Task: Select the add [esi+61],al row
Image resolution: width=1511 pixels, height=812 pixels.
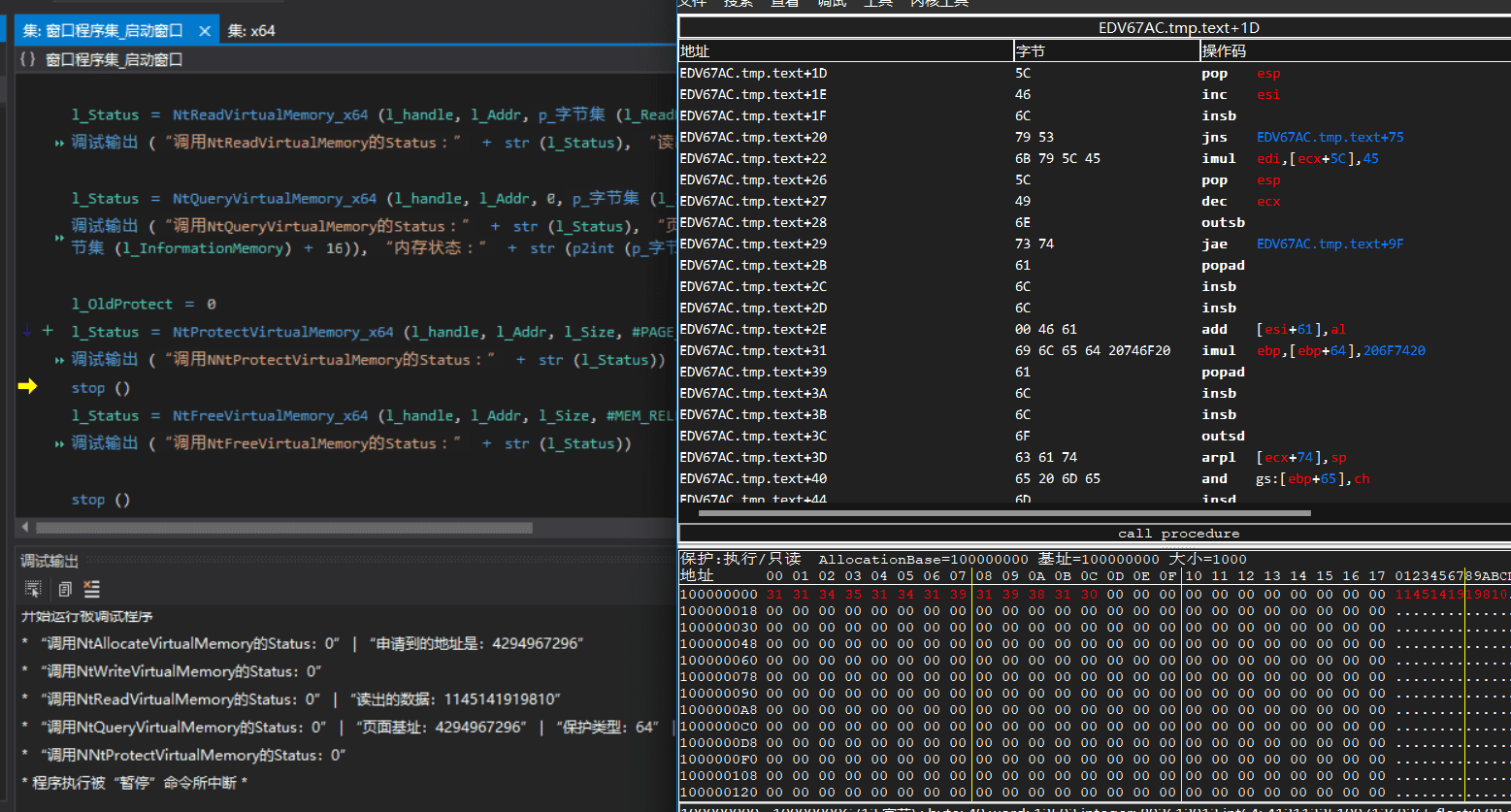Action: click(1095, 329)
